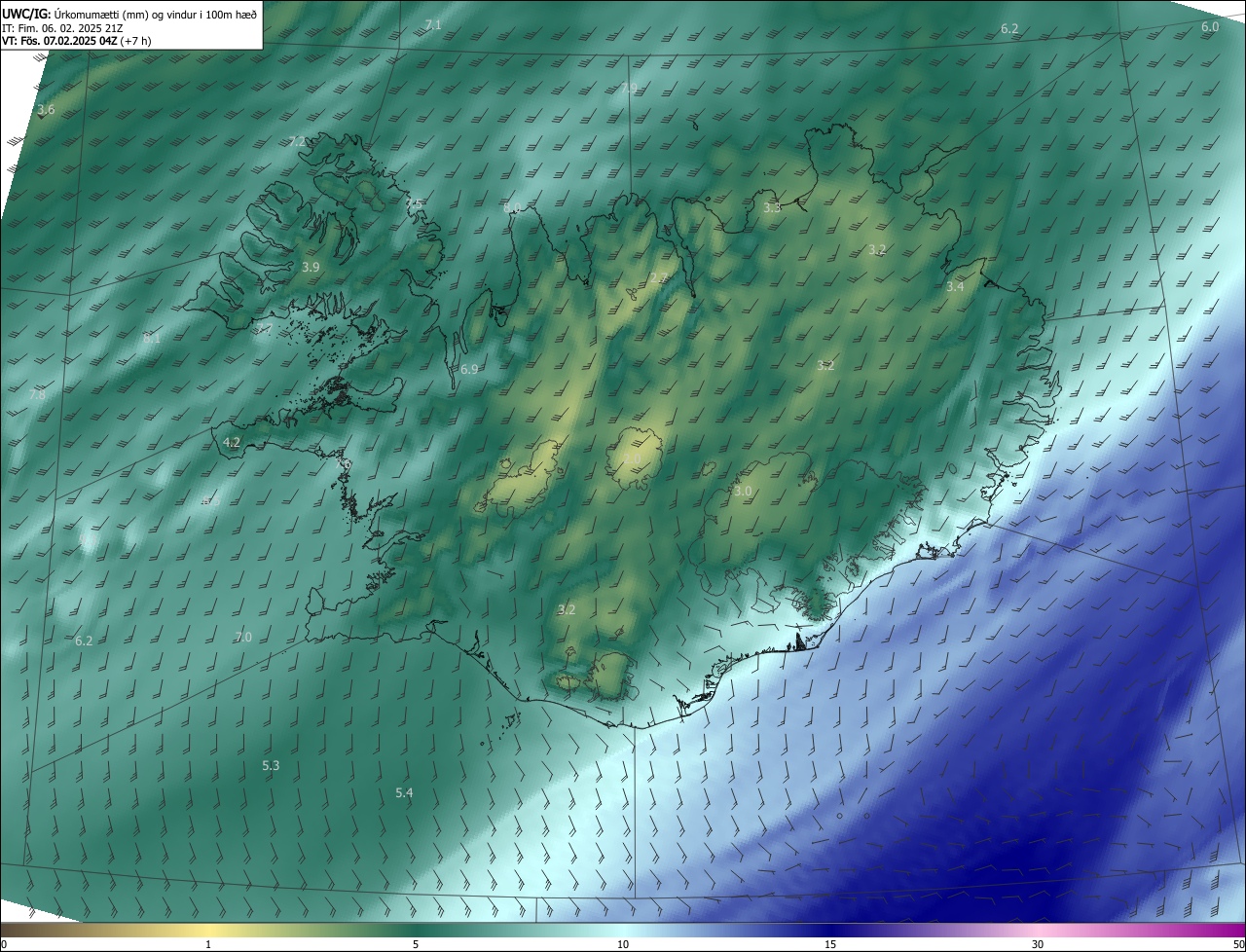Click the 6.0 value label
This screenshot has width=1246, height=952.
click(x=1210, y=27)
